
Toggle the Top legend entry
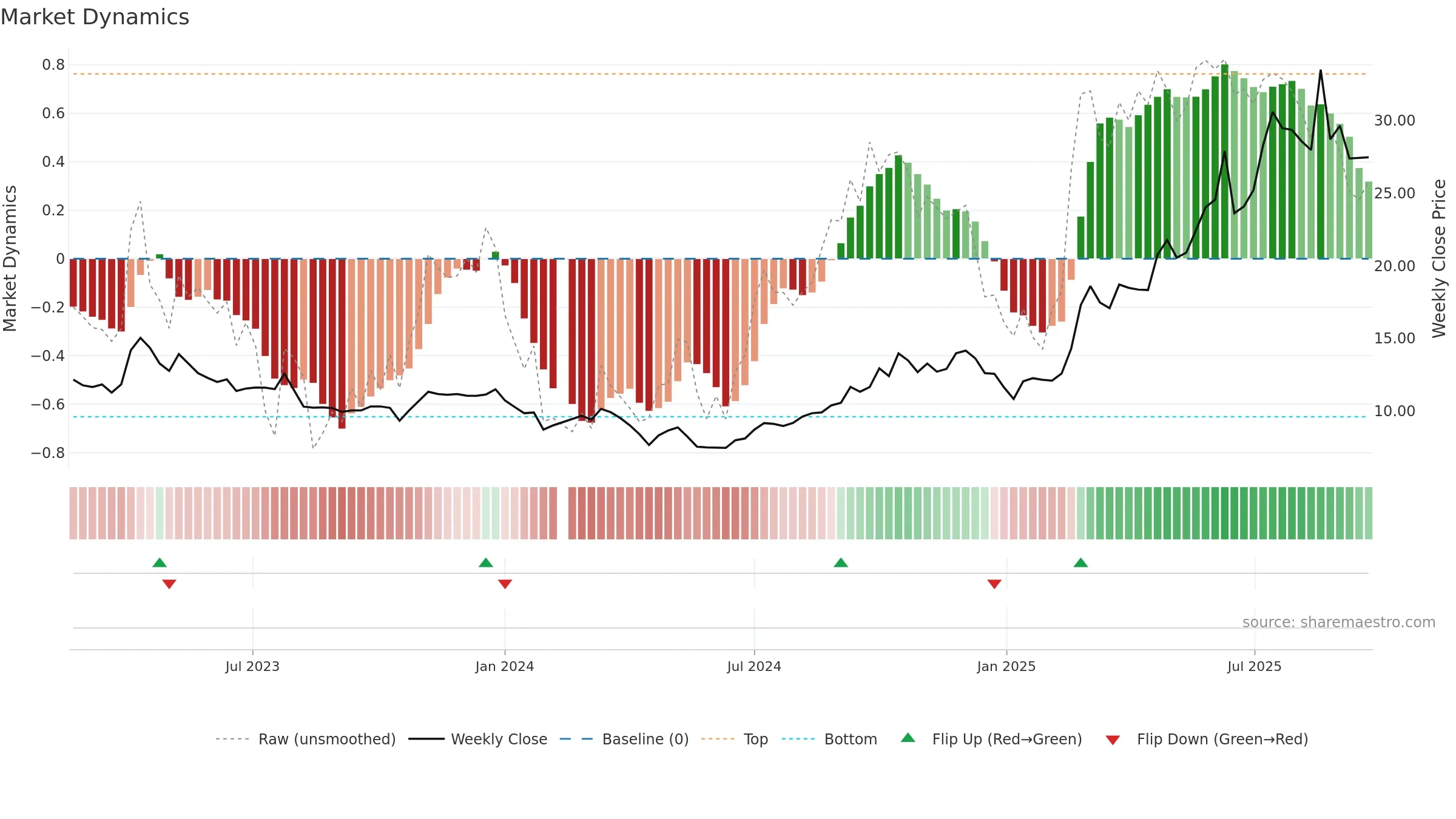[x=735, y=739]
